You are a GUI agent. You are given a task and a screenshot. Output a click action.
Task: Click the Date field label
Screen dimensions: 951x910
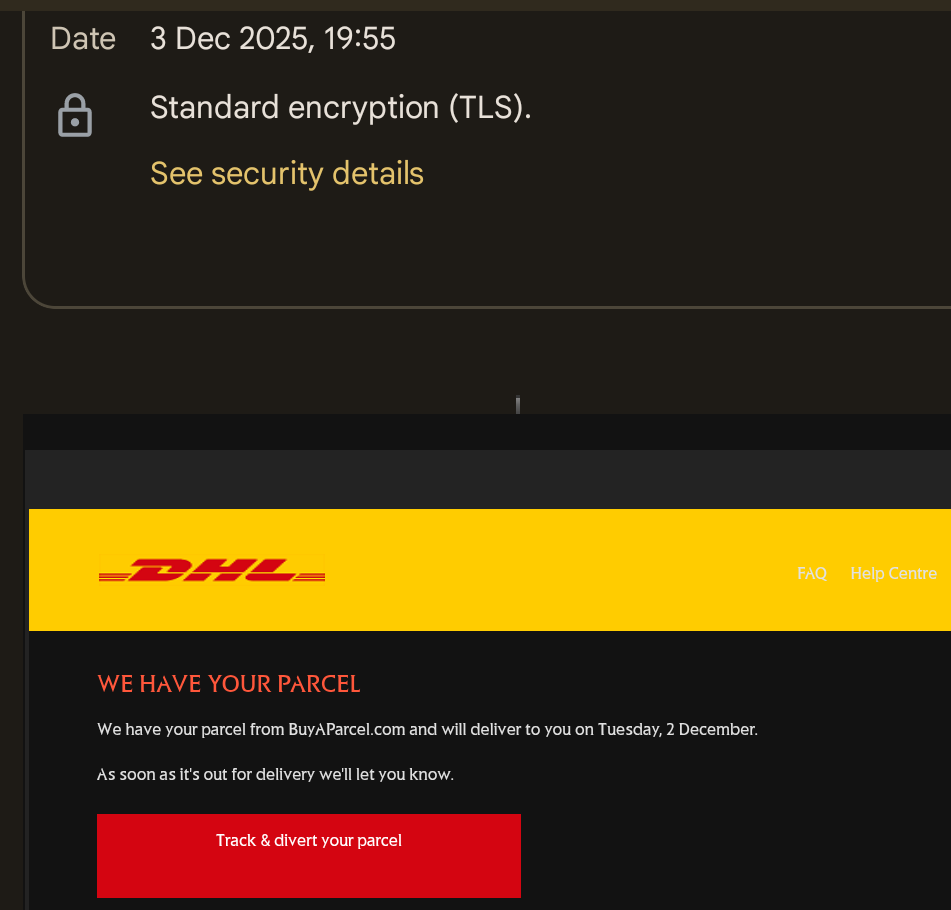pos(83,39)
